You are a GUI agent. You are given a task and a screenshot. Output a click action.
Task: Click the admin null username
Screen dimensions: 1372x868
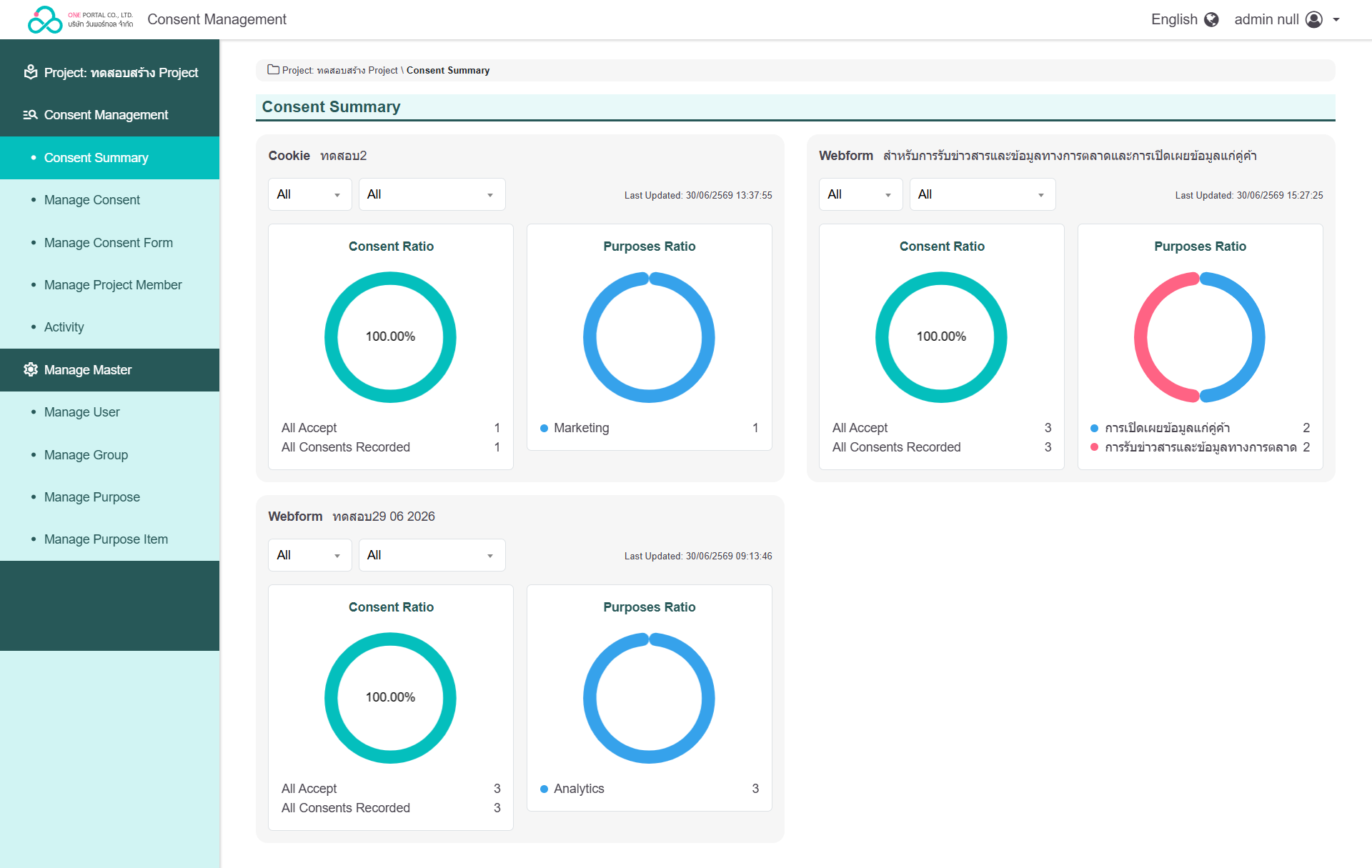pos(1266,19)
